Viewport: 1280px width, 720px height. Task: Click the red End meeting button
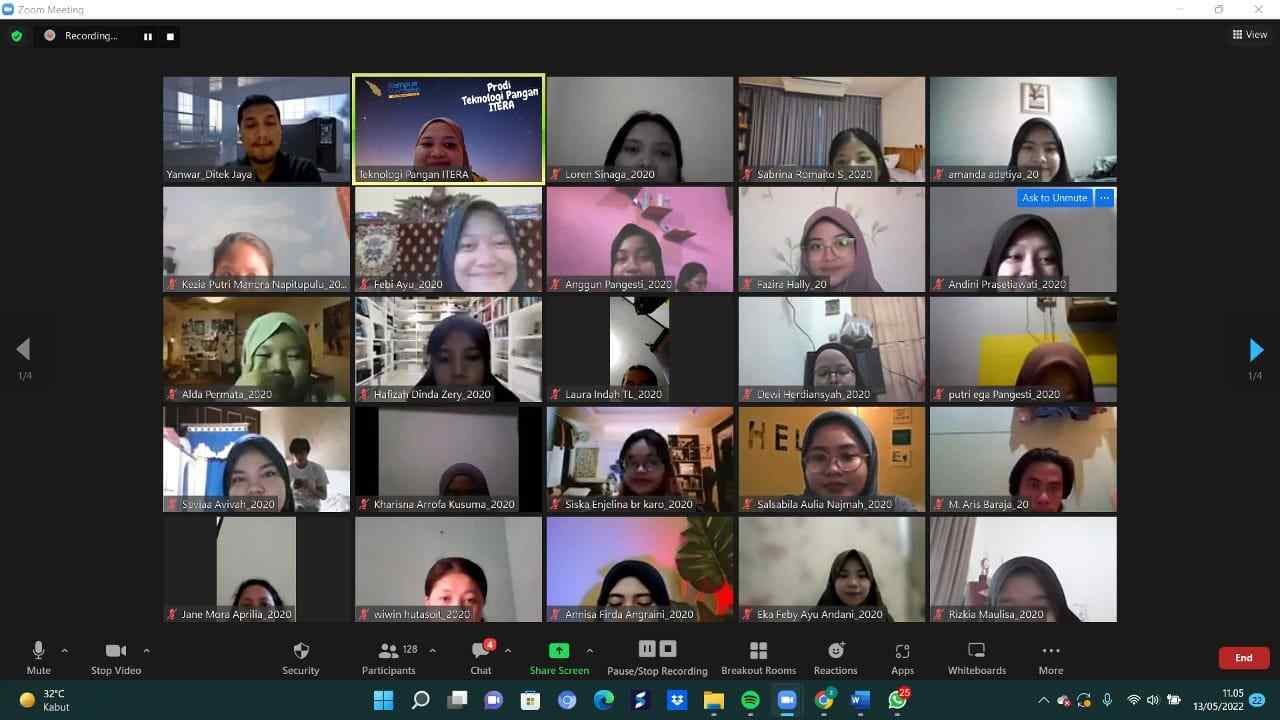point(1243,658)
